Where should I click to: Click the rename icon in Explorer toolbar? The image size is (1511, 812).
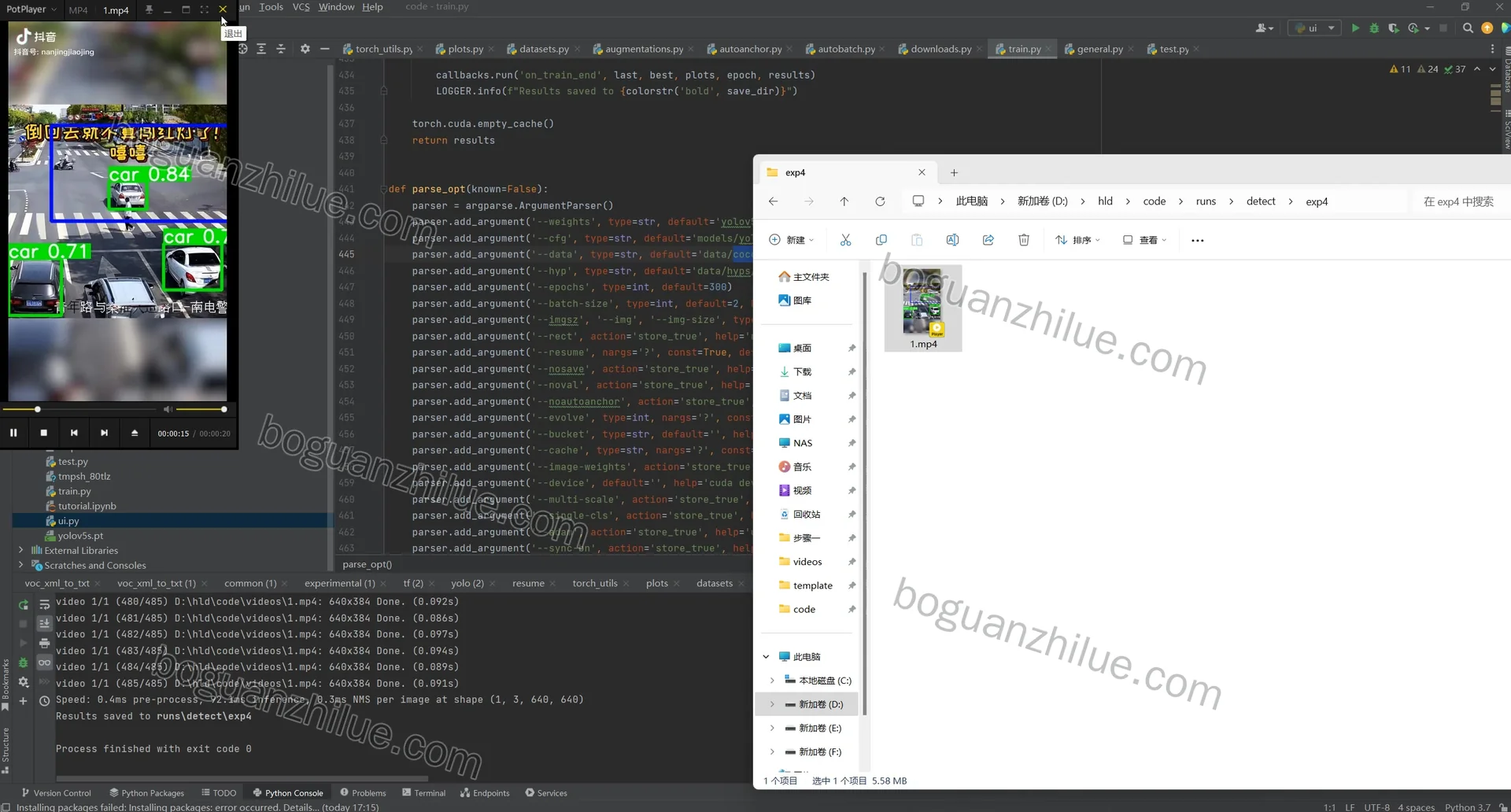click(x=952, y=240)
